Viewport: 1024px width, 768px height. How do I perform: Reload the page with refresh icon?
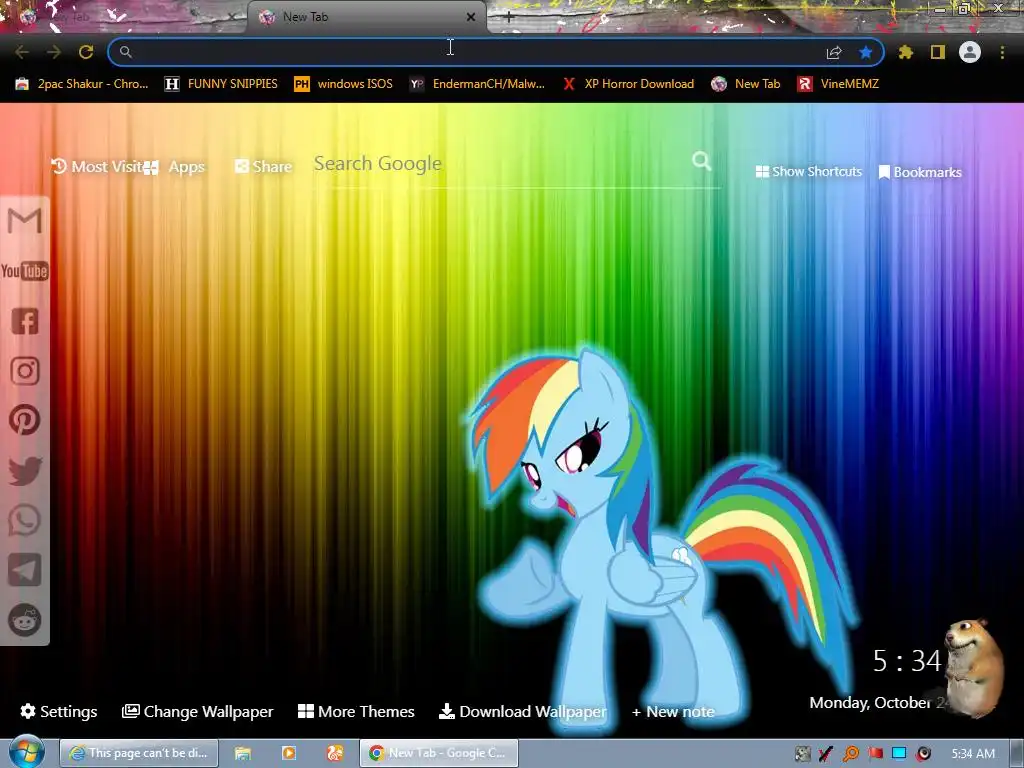(x=86, y=52)
